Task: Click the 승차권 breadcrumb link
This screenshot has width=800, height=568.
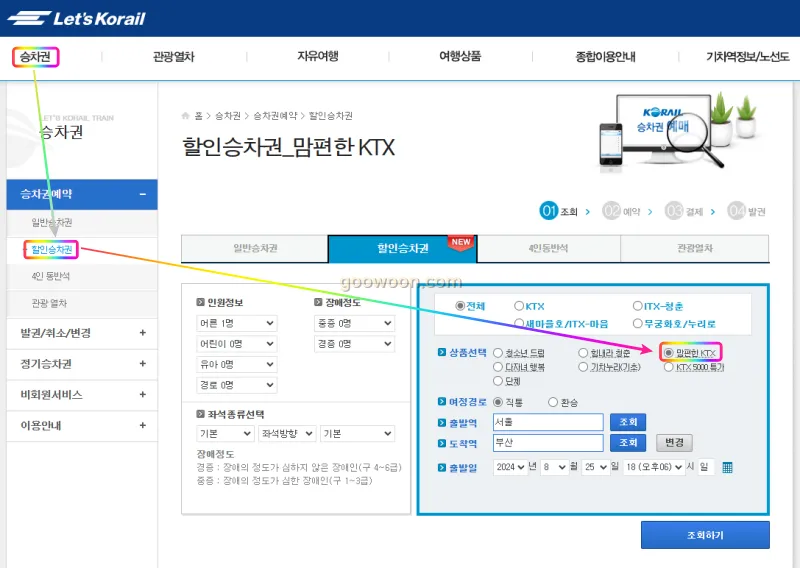Action: pyautogui.click(x=228, y=116)
